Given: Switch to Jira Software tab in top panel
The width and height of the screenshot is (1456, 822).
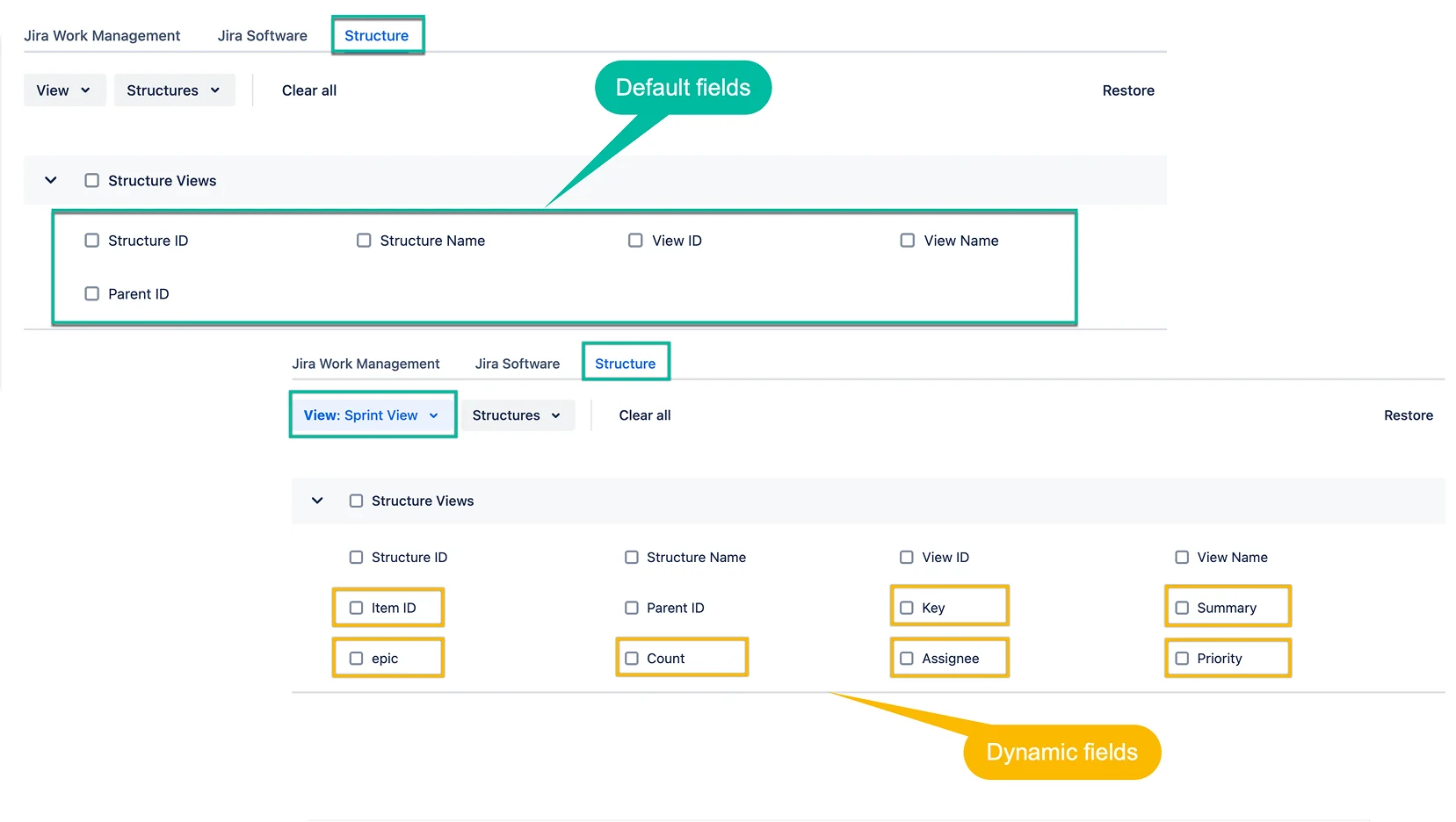Looking at the screenshot, I should [x=262, y=36].
